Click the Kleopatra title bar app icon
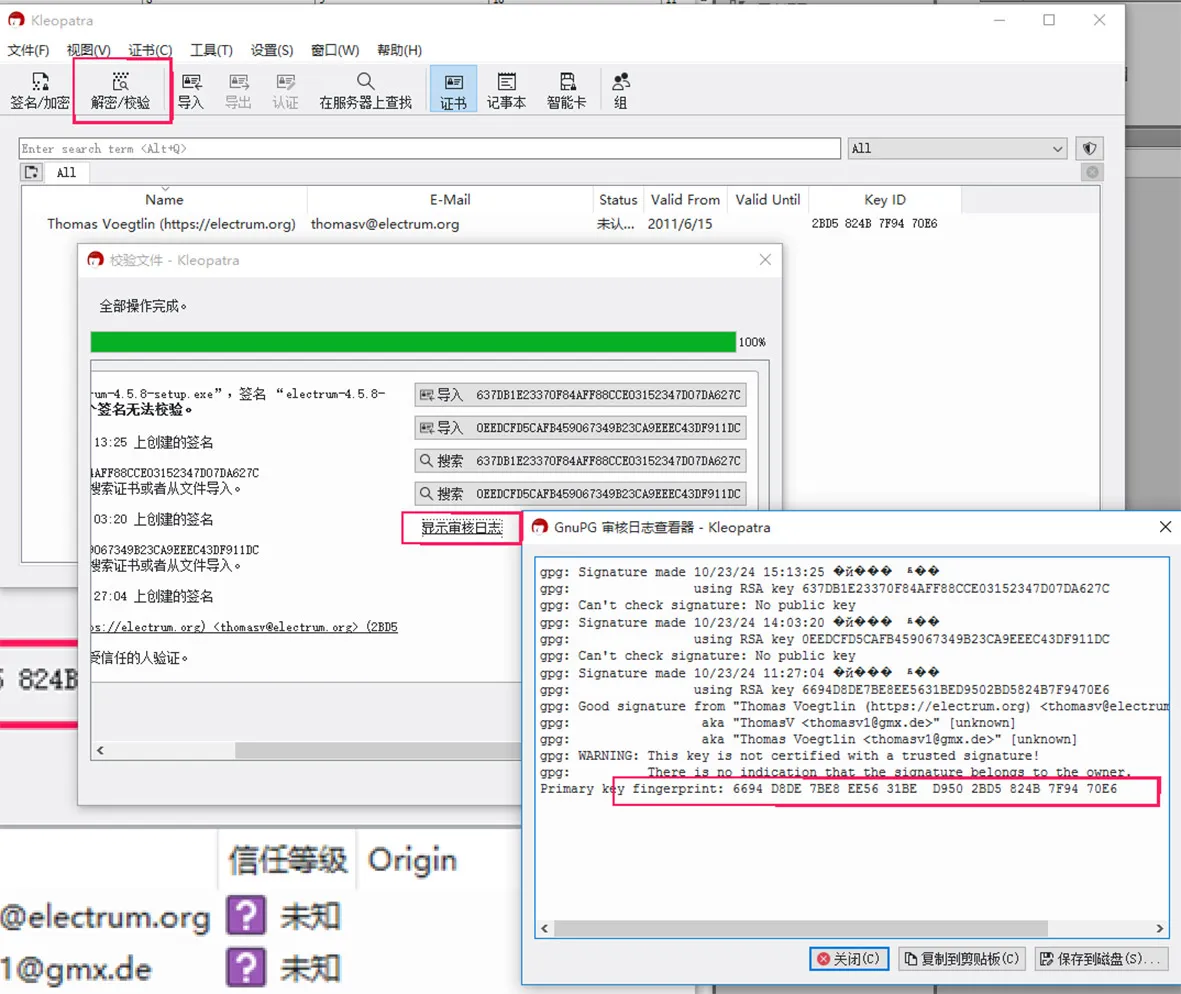 click(17, 20)
